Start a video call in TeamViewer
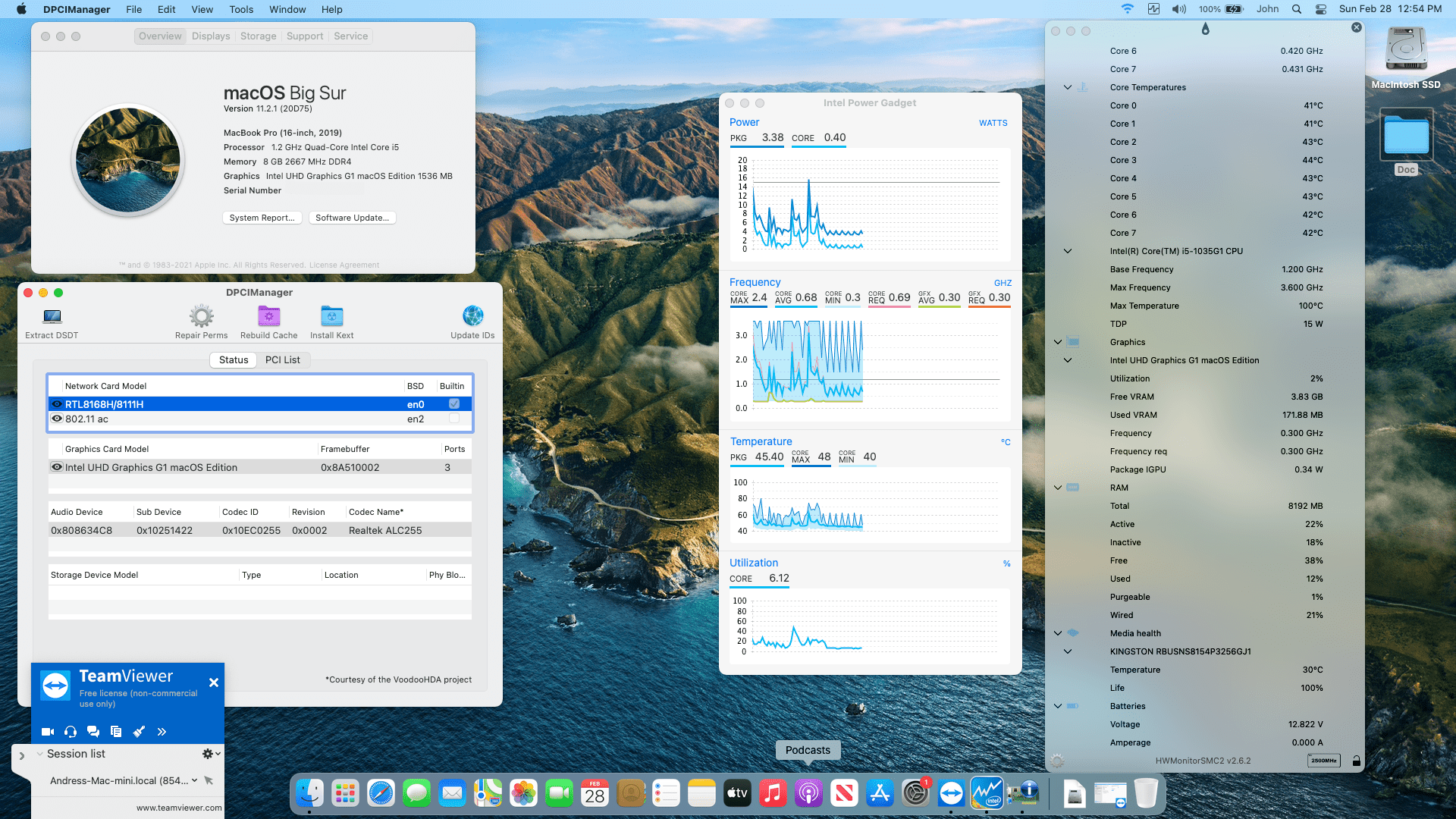Image resolution: width=1456 pixels, height=819 pixels. pos(47,731)
